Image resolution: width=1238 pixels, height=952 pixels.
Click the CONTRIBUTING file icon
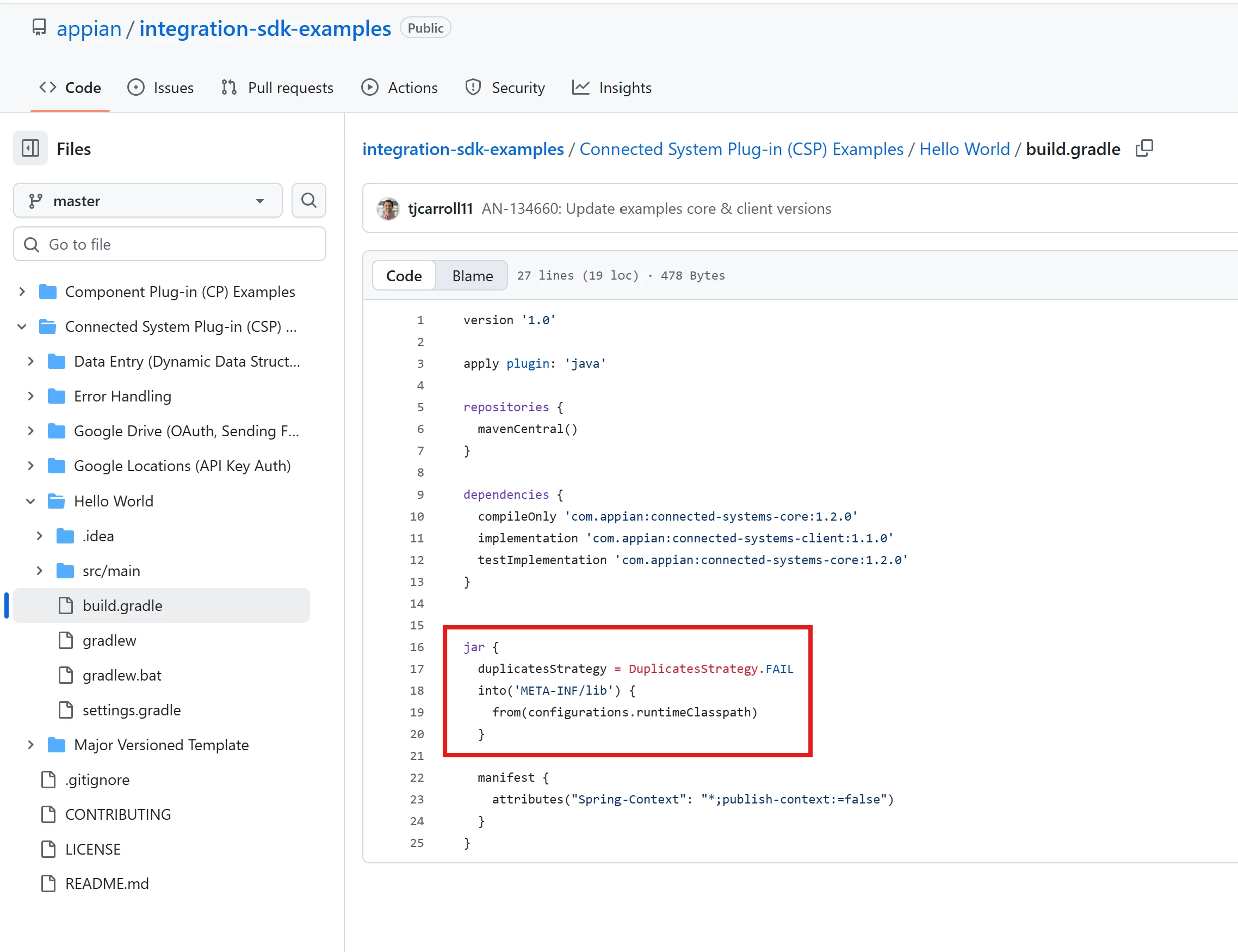(48, 814)
